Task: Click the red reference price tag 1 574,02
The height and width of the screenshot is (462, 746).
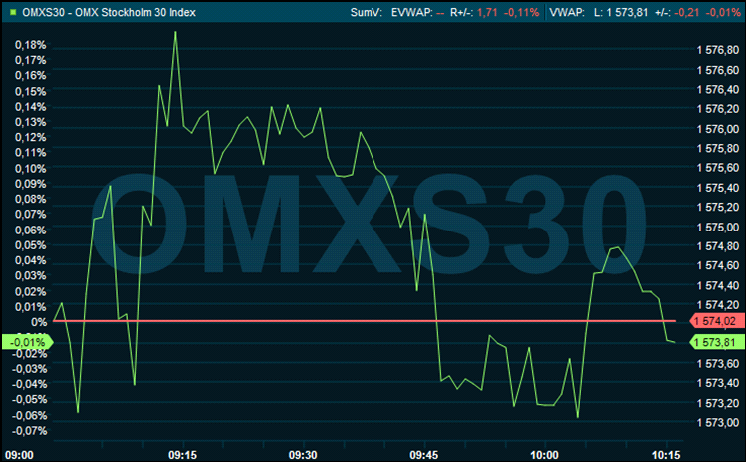Action: coord(717,321)
